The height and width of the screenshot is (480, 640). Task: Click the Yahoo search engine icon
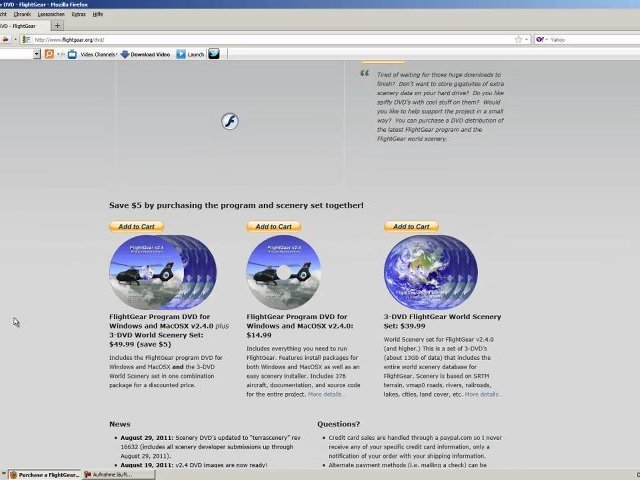(x=541, y=39)
